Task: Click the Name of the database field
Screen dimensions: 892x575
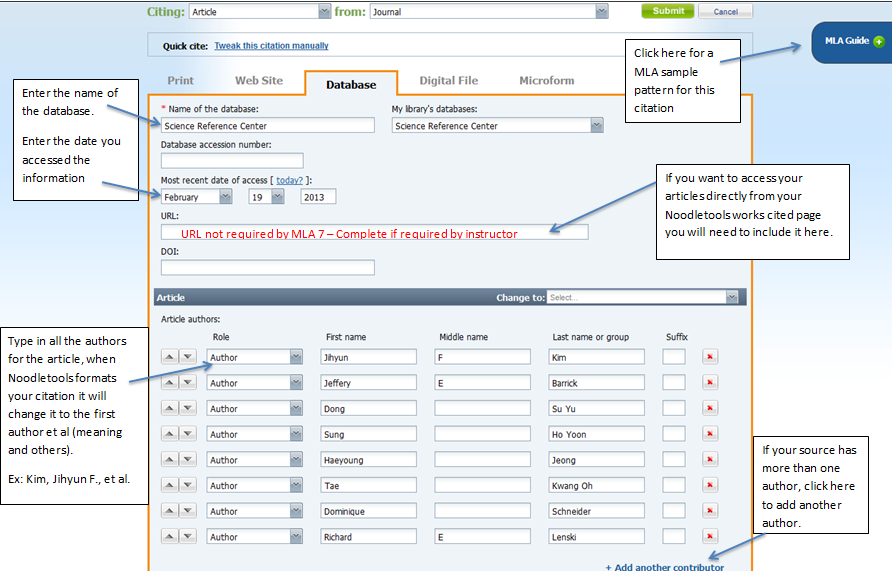Action: pos(267,126)
